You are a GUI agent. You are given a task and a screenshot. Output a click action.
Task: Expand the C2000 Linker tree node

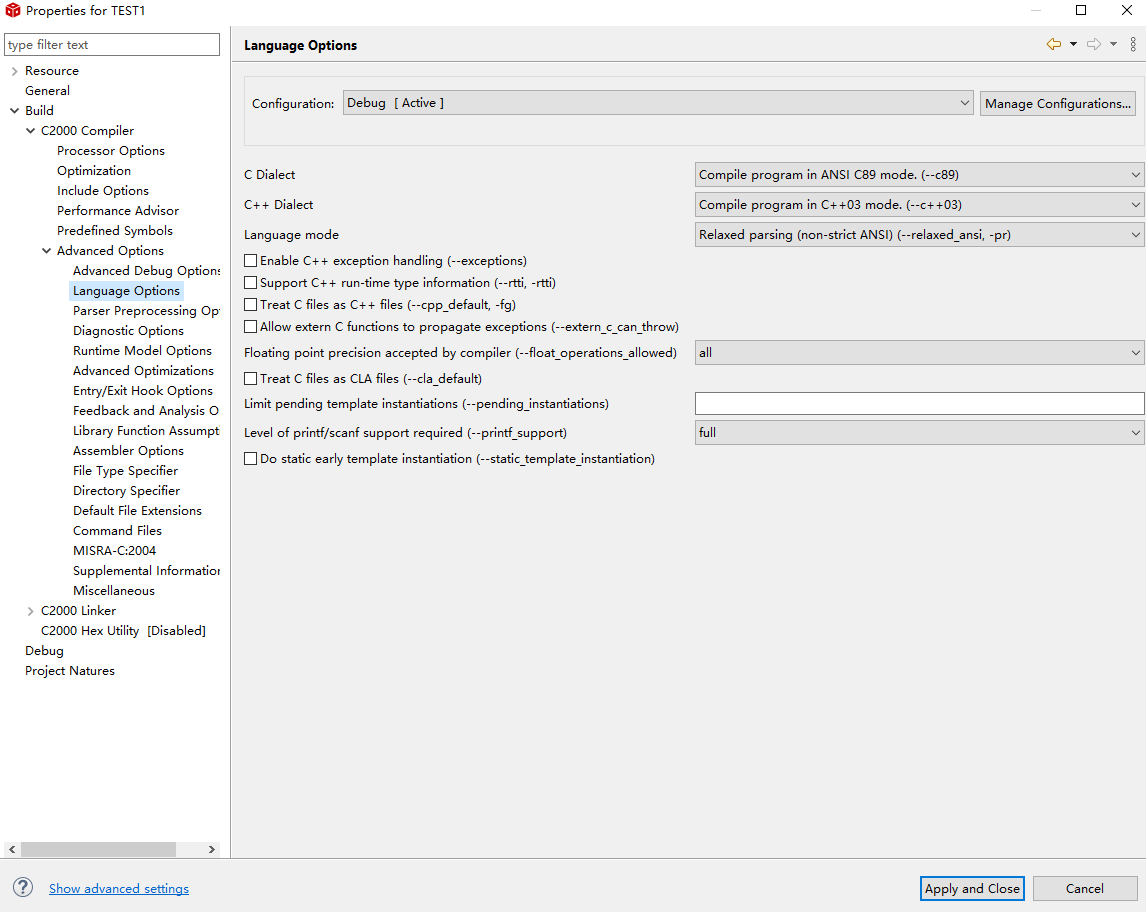tap(30, 611)
